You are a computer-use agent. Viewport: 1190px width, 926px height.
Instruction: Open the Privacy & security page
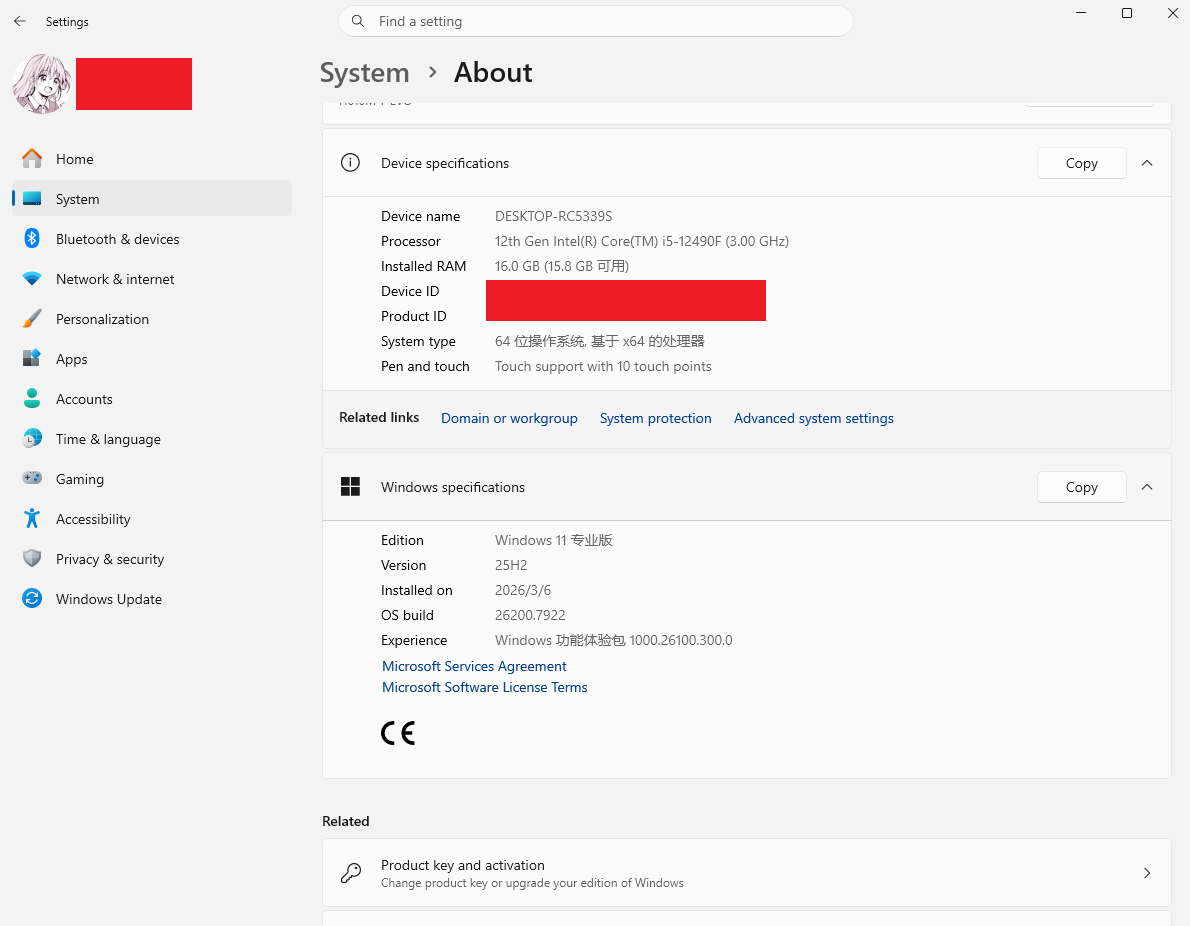[152, 559]
